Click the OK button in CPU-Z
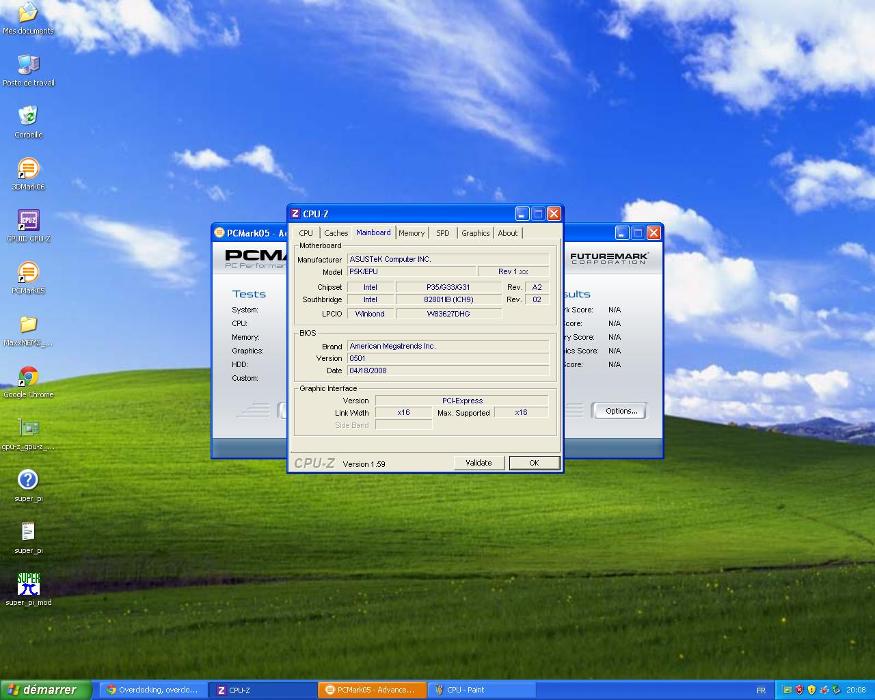 tap(534, 463)
